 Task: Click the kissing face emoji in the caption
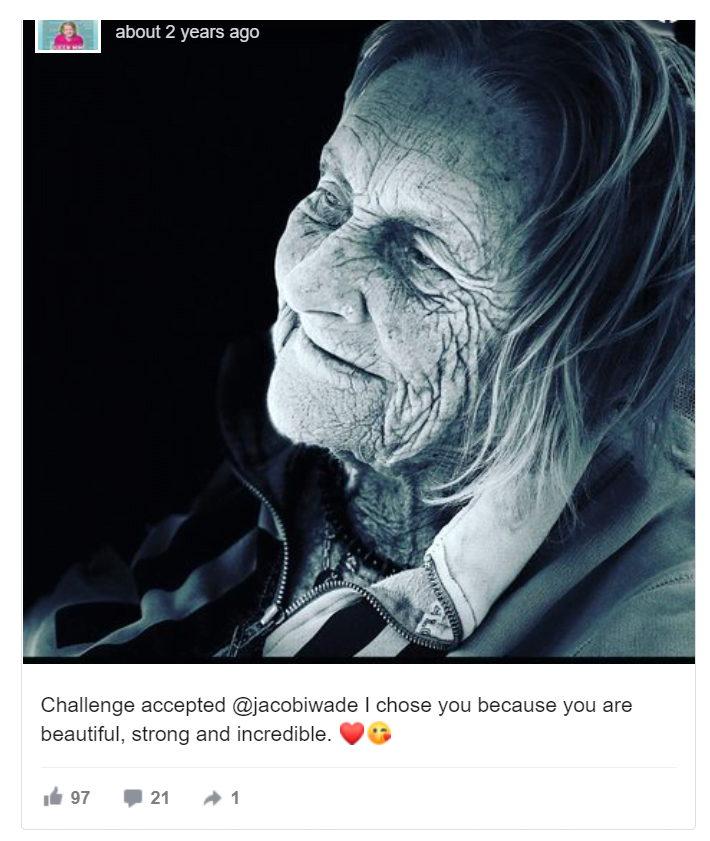[379, 733]
